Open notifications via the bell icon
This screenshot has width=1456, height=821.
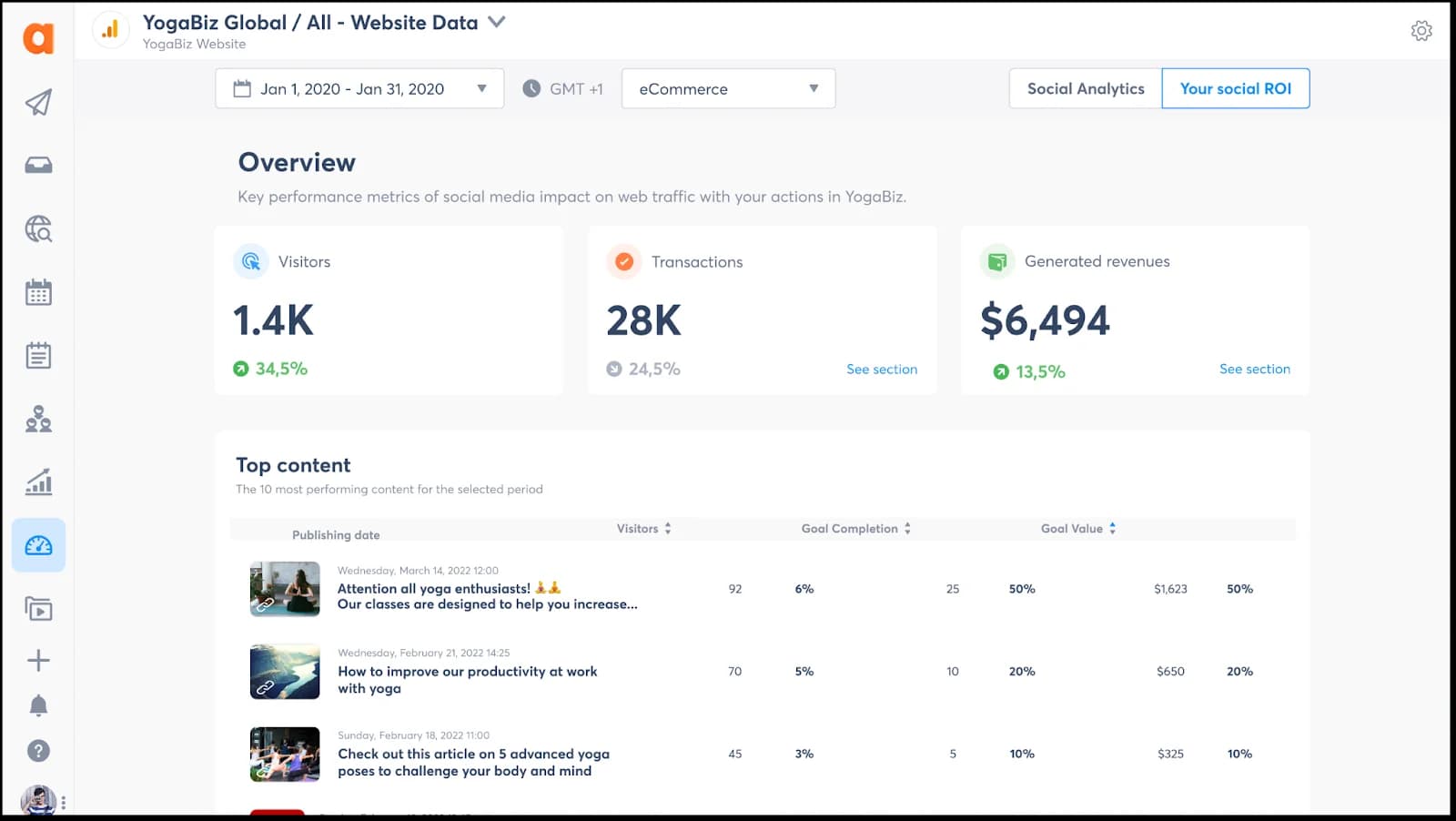(x=38, y=704)
